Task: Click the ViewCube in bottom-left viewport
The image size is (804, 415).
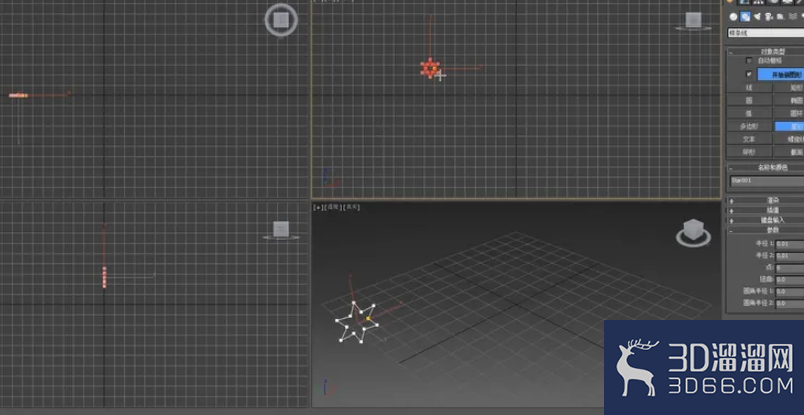Action: (280, 230)
